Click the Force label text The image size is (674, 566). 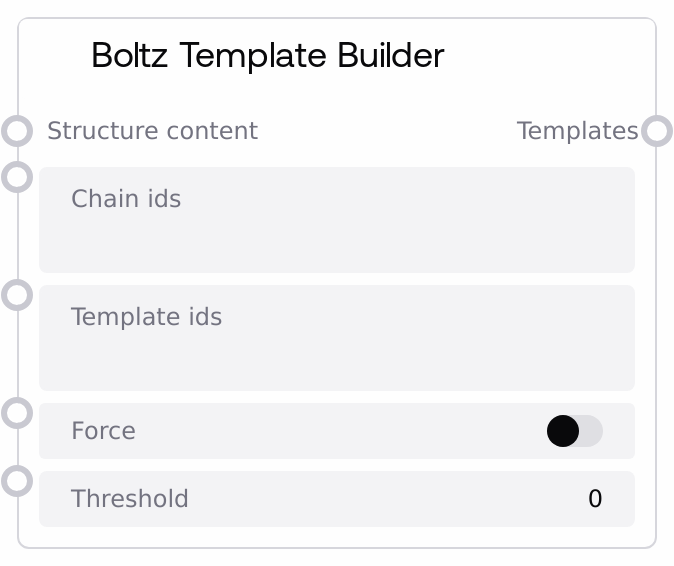(103, 431)
